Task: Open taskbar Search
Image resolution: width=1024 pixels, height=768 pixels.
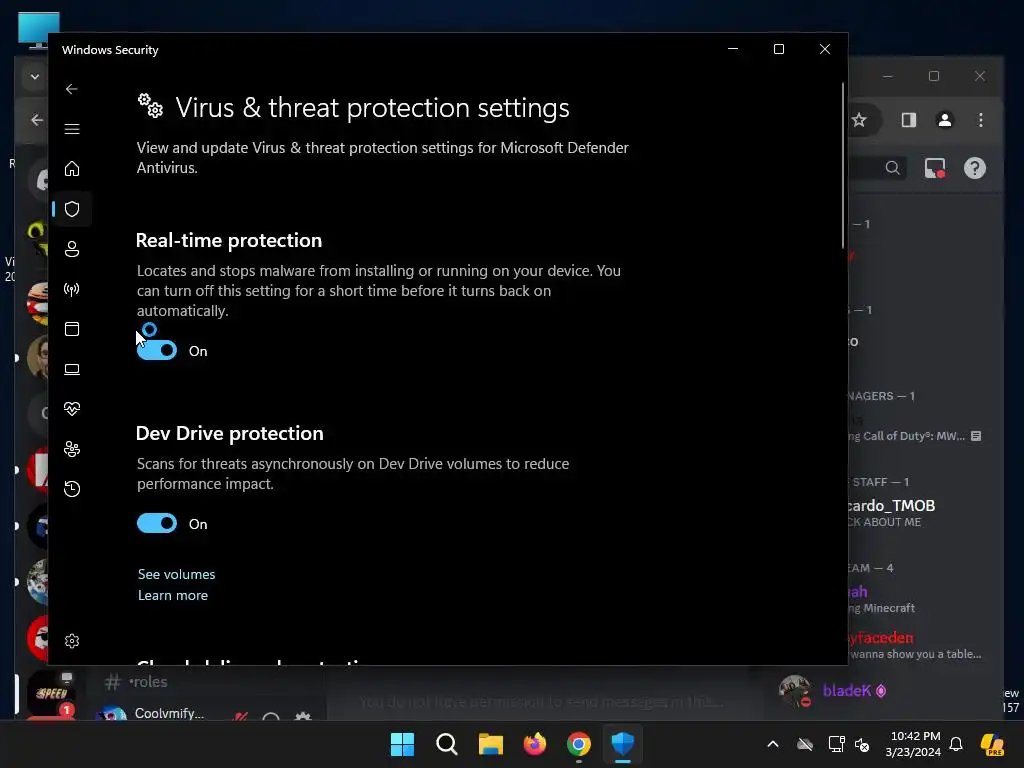Action: click(x=447, y=744)
